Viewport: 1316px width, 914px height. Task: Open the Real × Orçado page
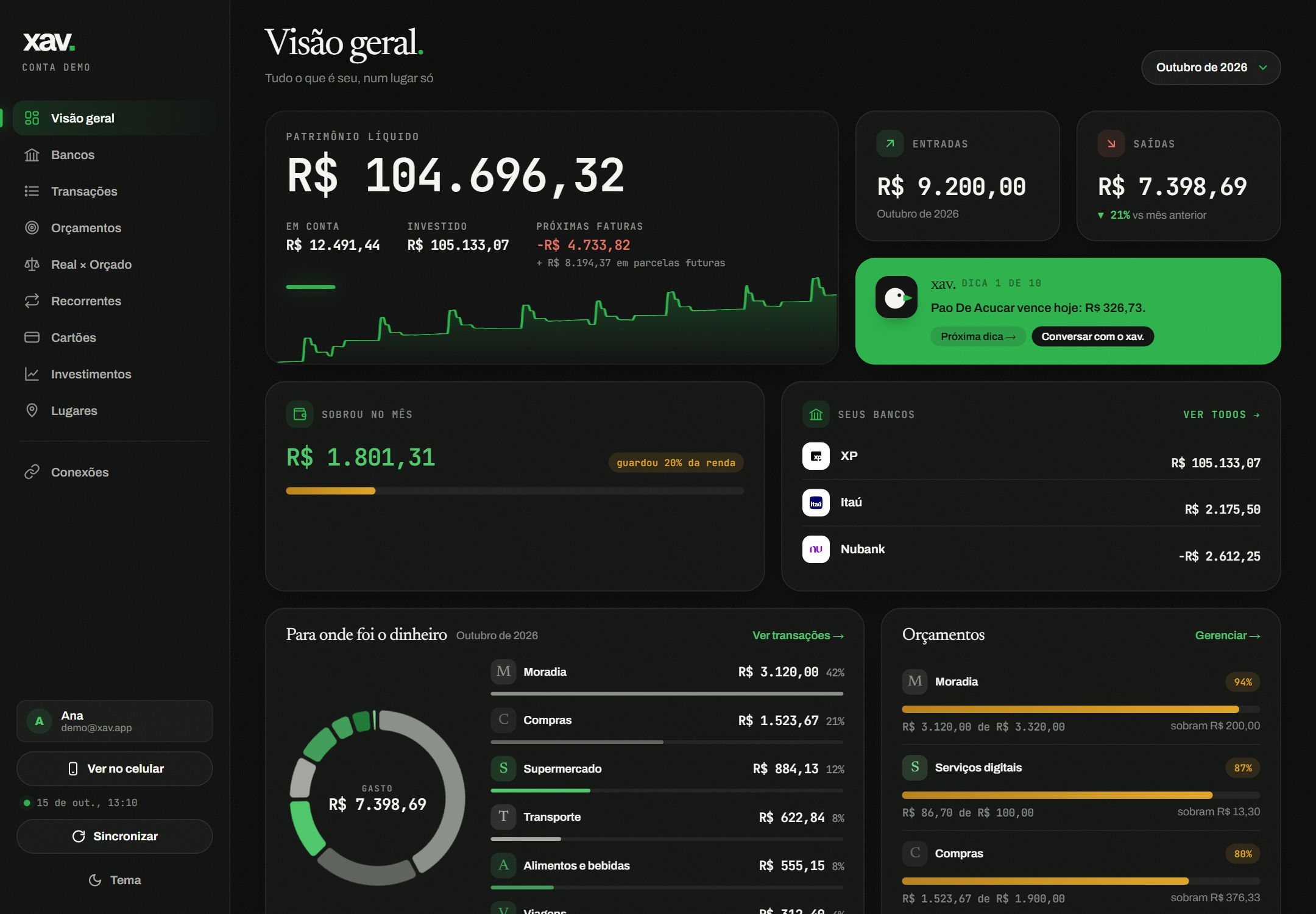(115, 264)
